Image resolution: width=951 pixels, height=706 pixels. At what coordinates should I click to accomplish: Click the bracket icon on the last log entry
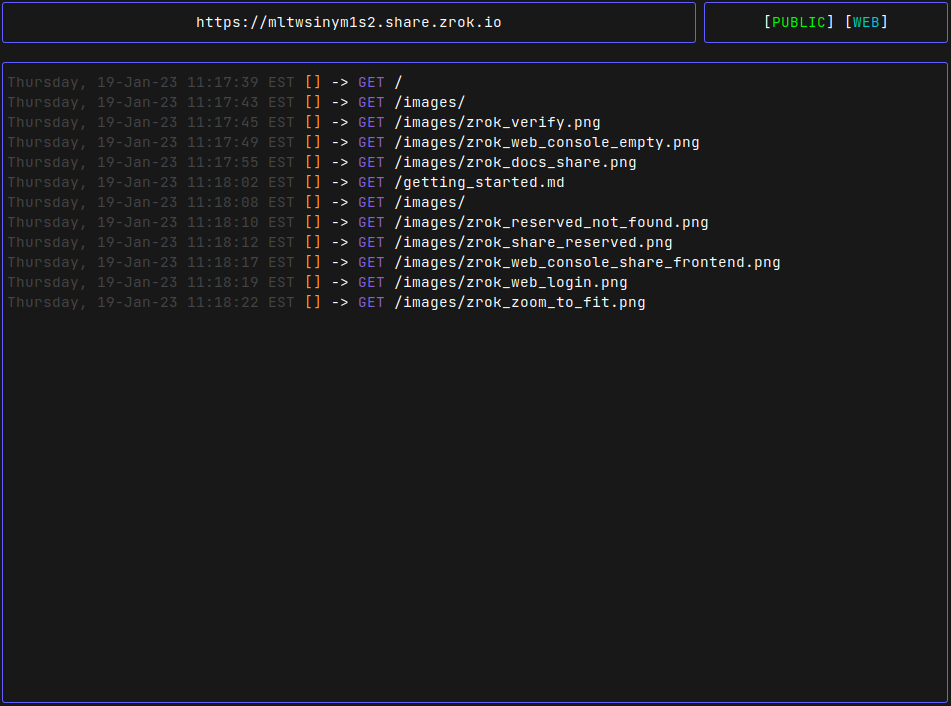(312, 302)
